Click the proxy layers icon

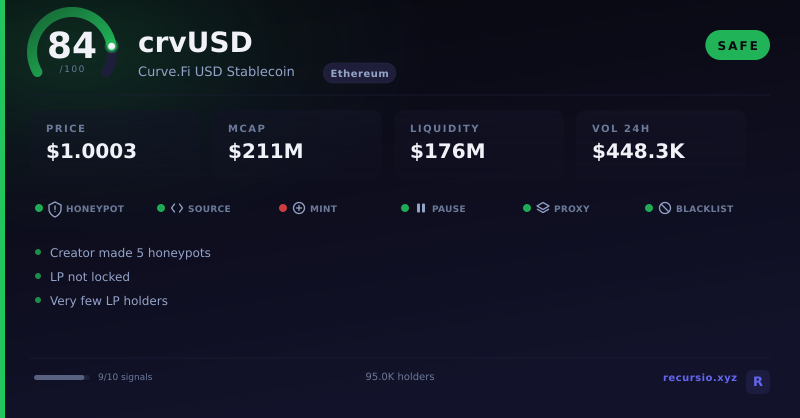pyautogui.click(x=543, y=208)
